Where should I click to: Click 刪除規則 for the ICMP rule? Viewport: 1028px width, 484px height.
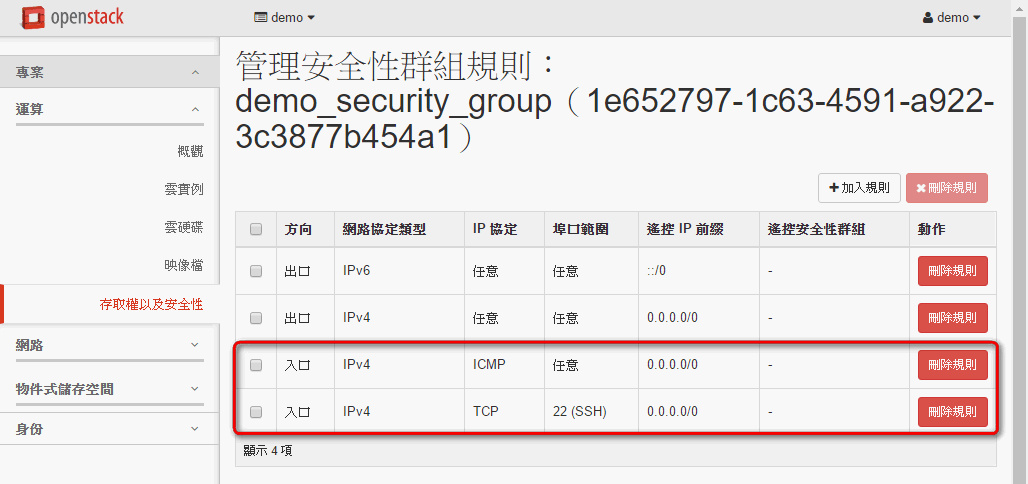pyautogui.click(x=953, y=365)
